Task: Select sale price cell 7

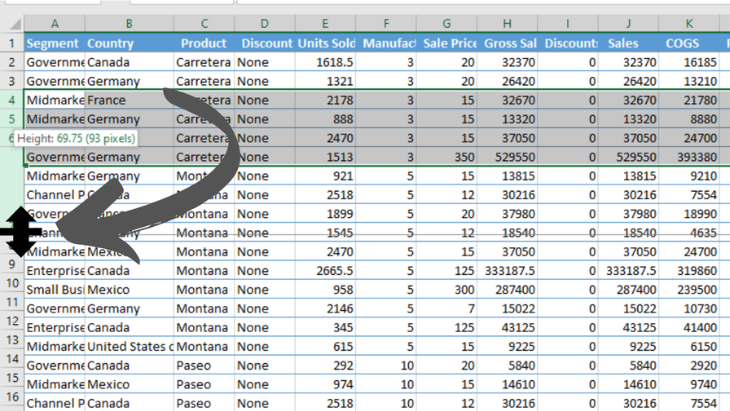Action: [x=446, y=309]
